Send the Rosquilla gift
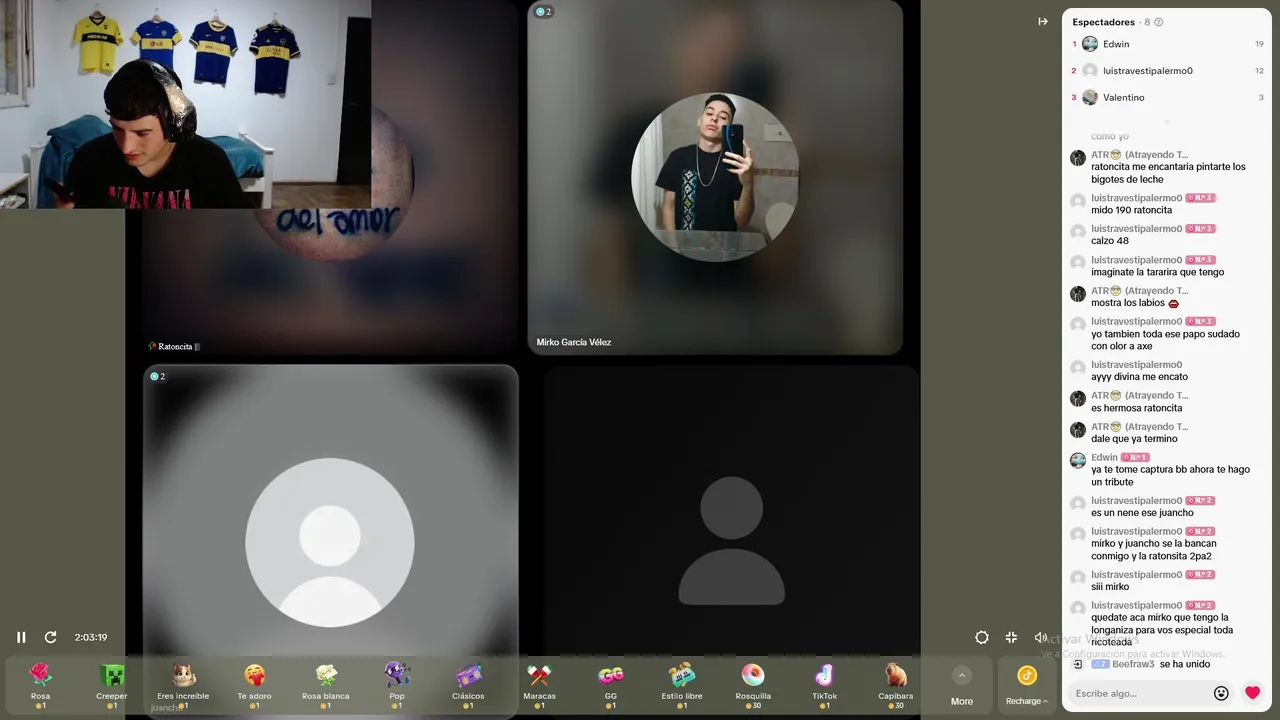1280x720 pixels. click(x=753, y=685)
